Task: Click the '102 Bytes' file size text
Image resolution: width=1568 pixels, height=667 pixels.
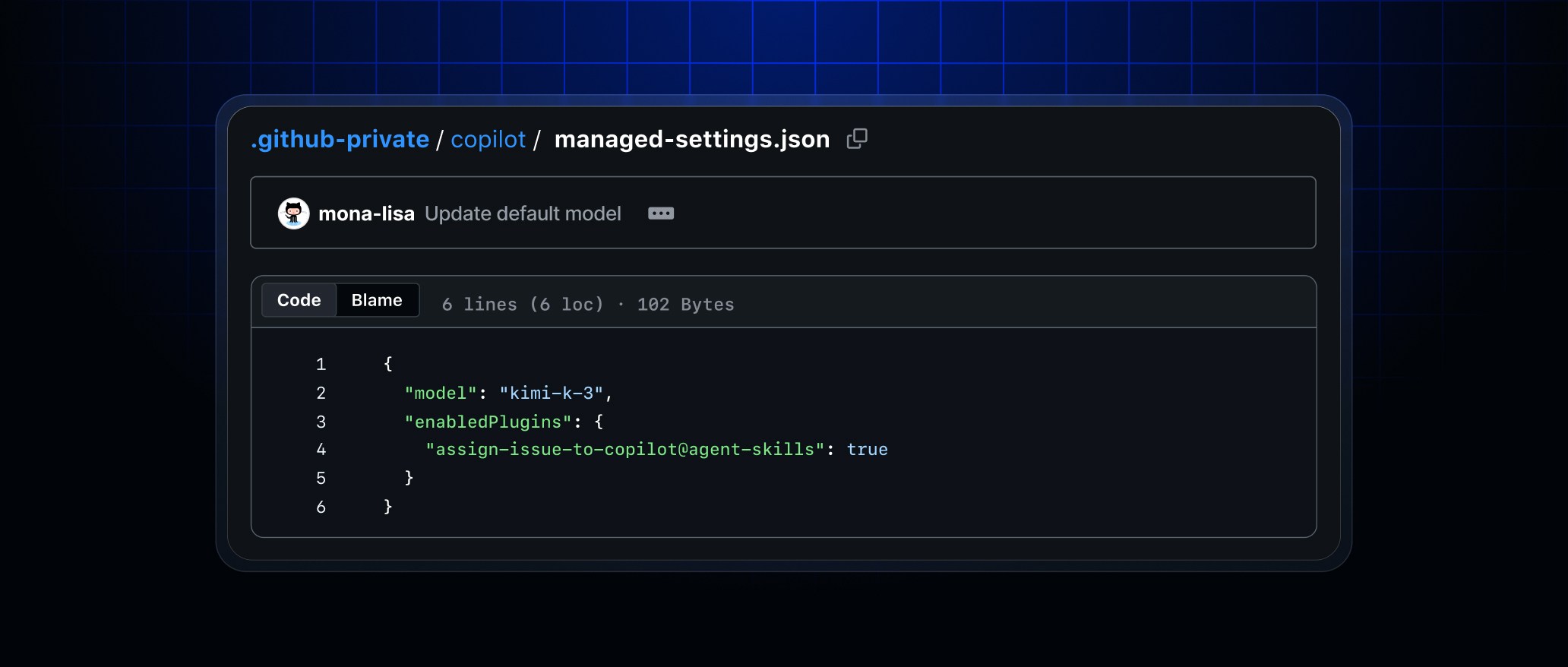Action: tap(685, 305)
